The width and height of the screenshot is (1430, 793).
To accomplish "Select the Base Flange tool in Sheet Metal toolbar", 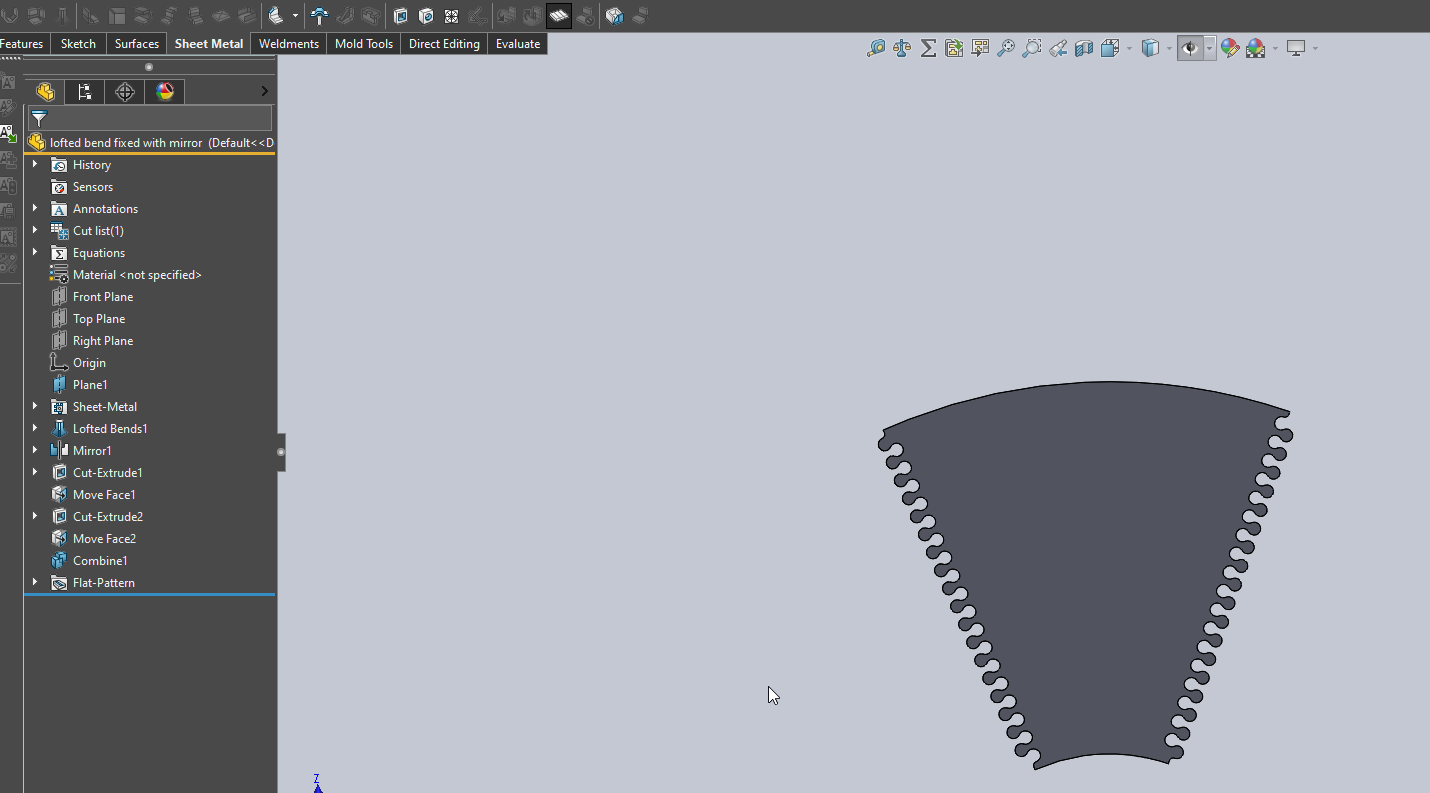I will pyautogui.click(x=10, y=16).
